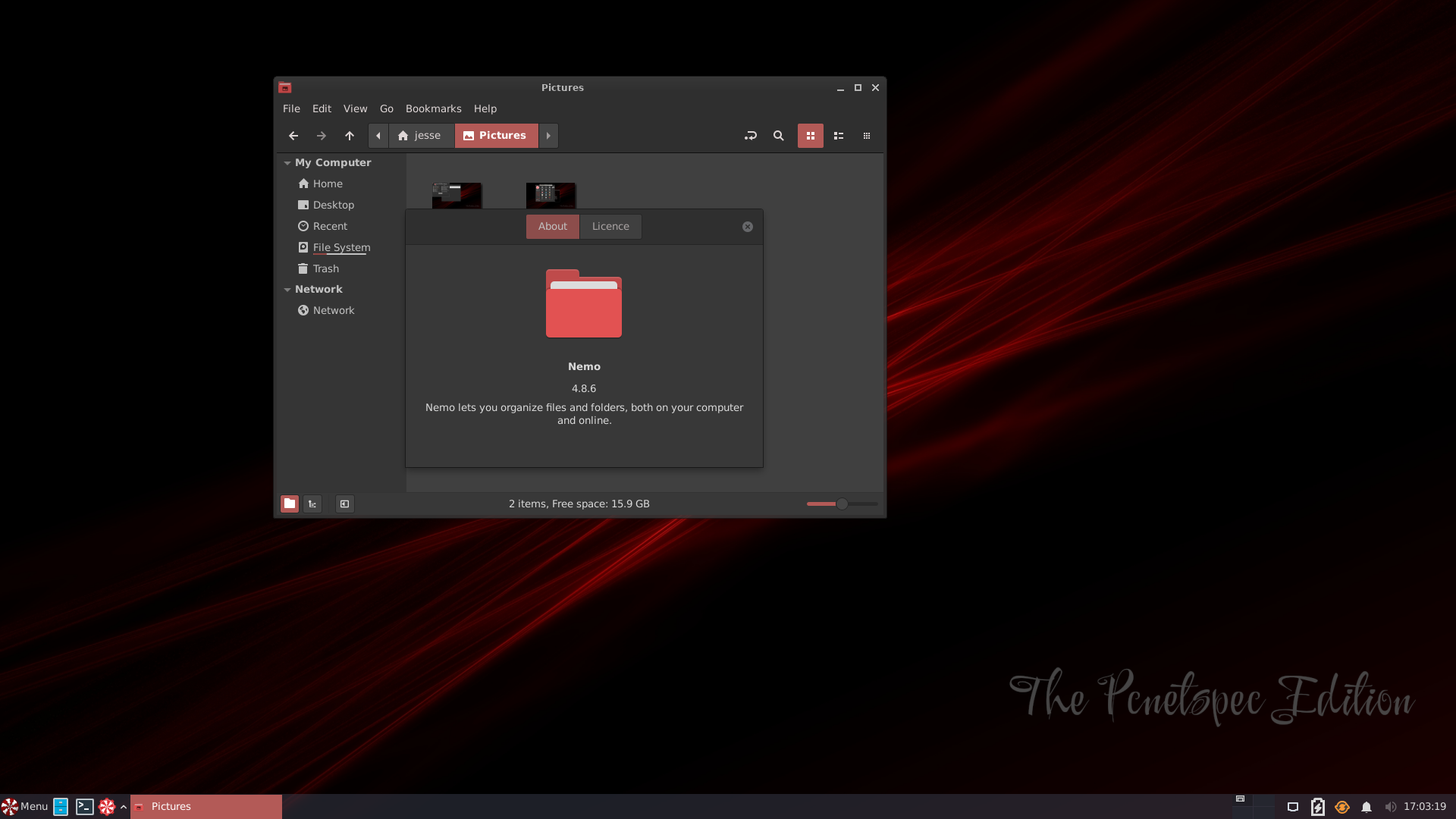1456x819 pixels.
Task: Launch the terminal from the panel
Action: coord(84,807)
